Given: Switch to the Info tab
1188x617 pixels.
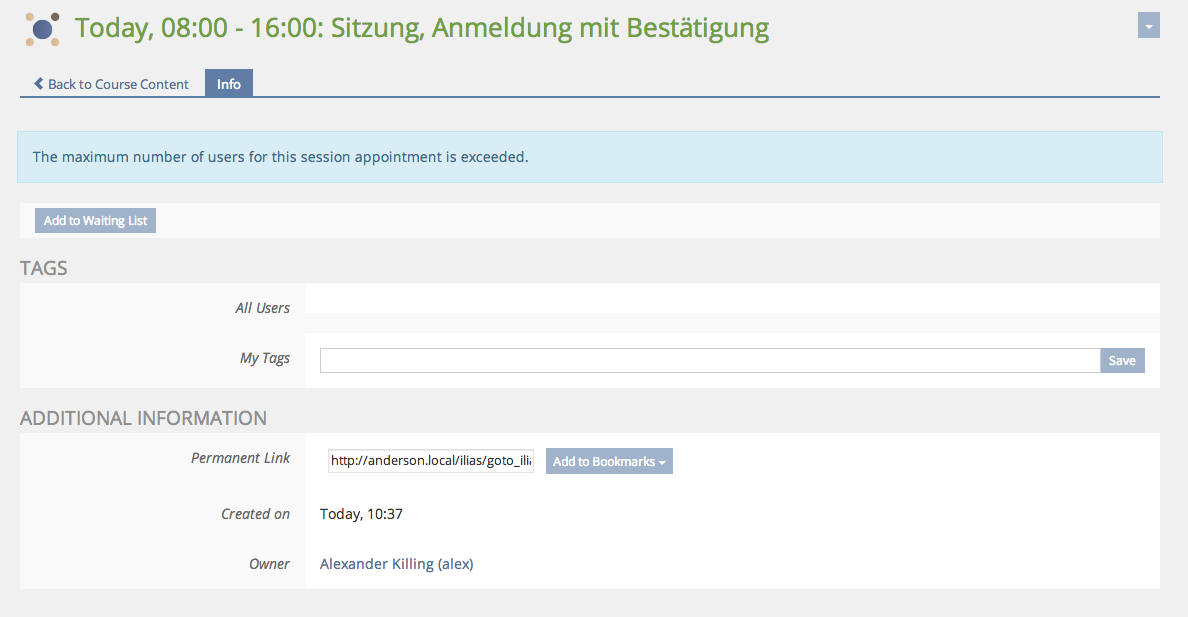Looking at the screenshot, I should click(229, 84).
